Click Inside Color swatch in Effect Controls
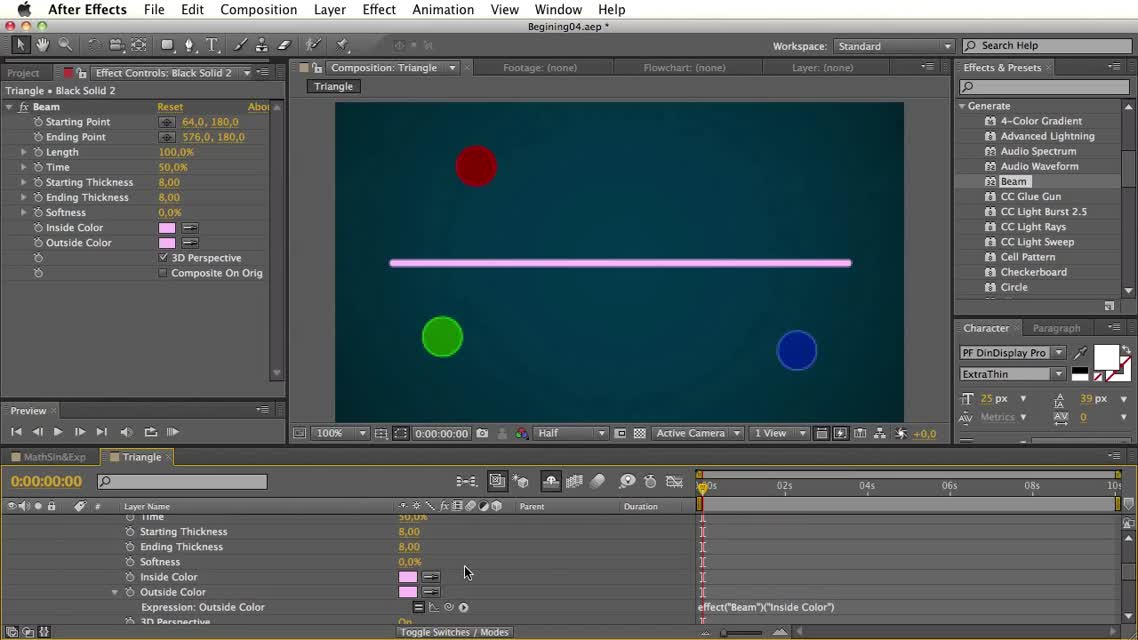The width and height of the screenshot is (1138, 640). tap(167, 228)
